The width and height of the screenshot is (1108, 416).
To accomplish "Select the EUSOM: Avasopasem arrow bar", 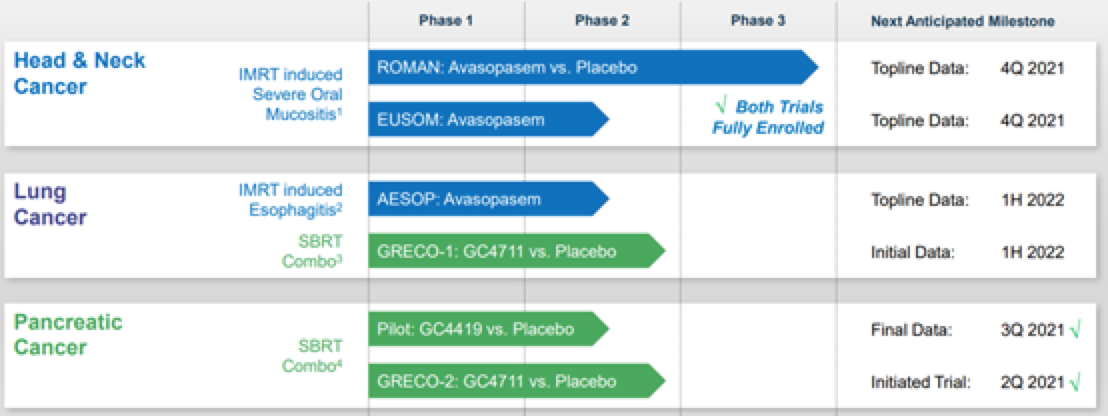I will click(x=488, y=119).
